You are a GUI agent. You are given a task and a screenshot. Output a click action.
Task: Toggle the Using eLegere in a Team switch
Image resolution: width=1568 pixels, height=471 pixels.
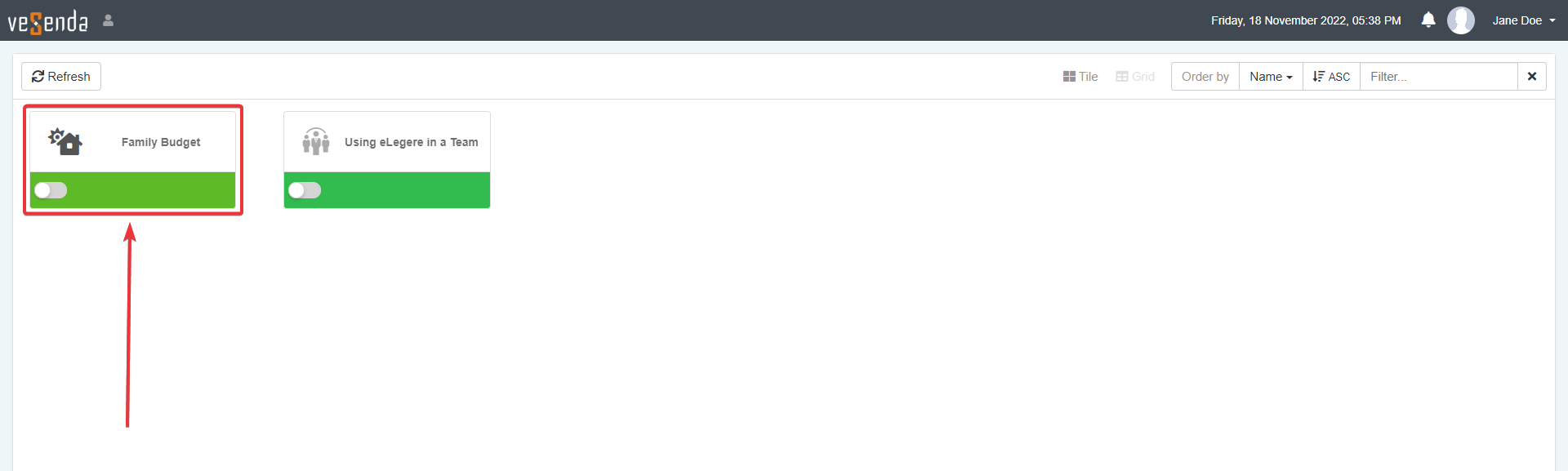click(305, 190)
